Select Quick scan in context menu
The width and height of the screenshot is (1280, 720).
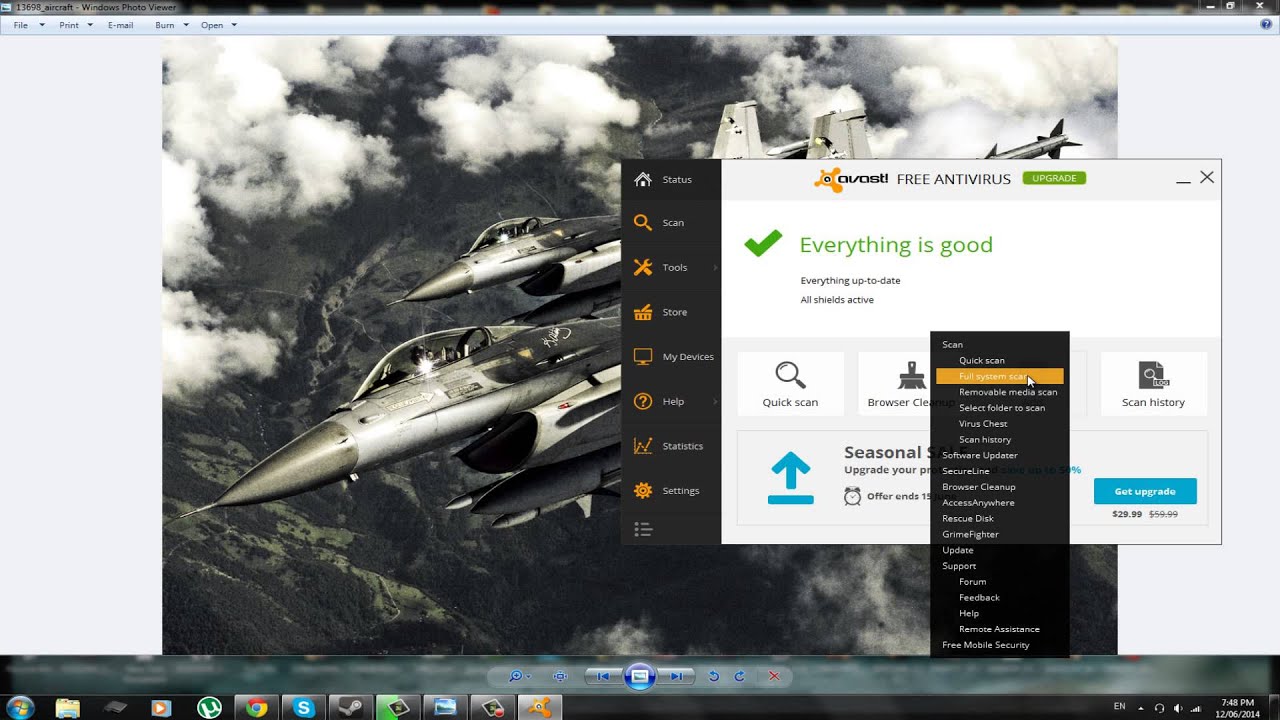(x=982, y=360)
